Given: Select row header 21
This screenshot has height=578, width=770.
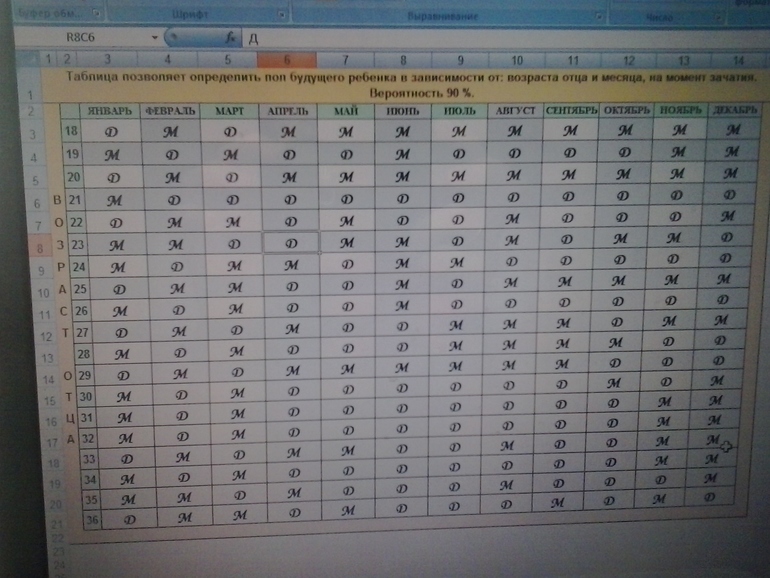Looking at the screenshot, I should tap(56, 524).
